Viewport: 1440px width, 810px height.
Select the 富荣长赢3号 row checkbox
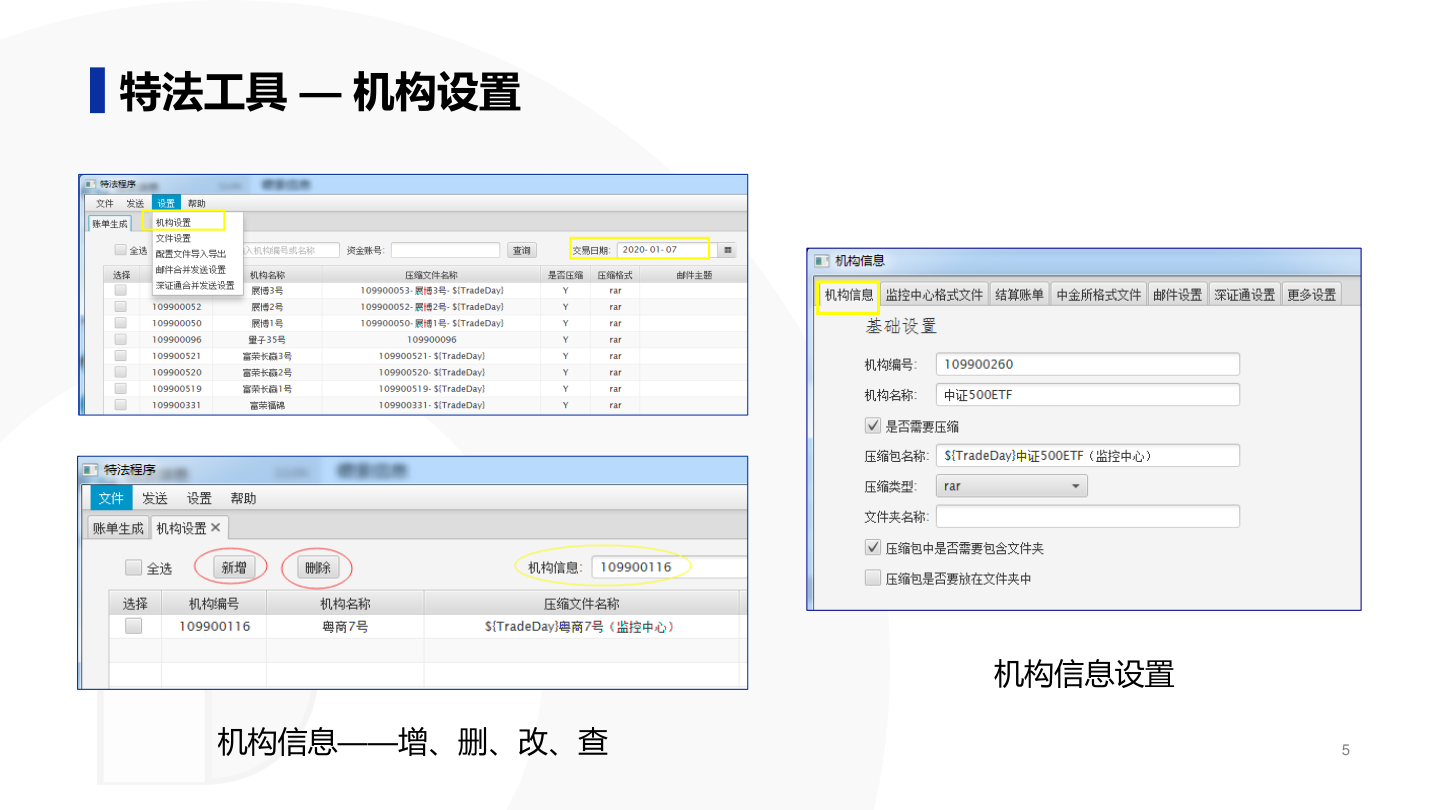[x=120, y=356]
